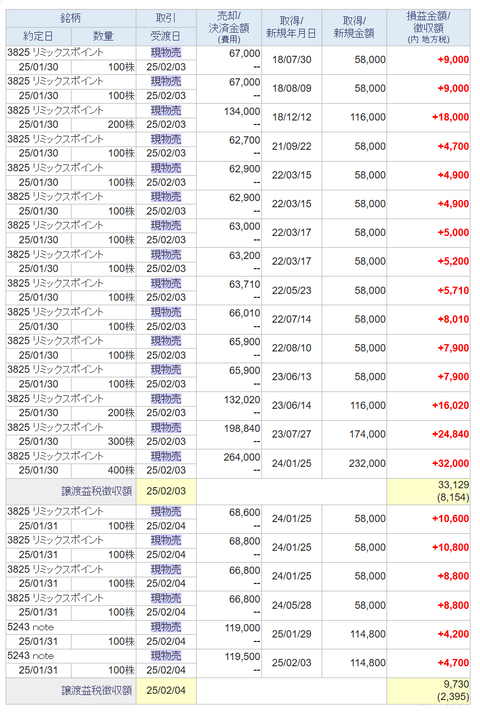Image resolution: width=480 pixels, height=713 pixels.
Task: Click the sale amount 264,000
Action: click(242, 457)
